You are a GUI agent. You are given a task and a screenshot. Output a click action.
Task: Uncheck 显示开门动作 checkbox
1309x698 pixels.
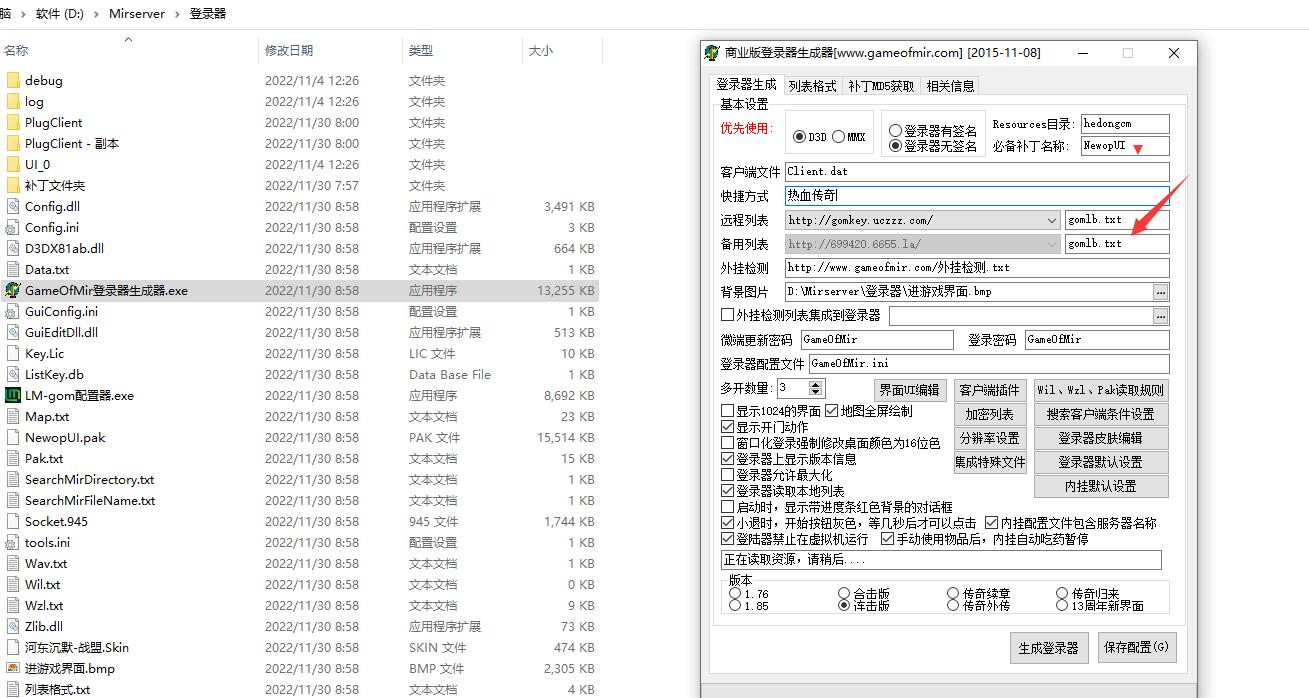click(728, 427)
